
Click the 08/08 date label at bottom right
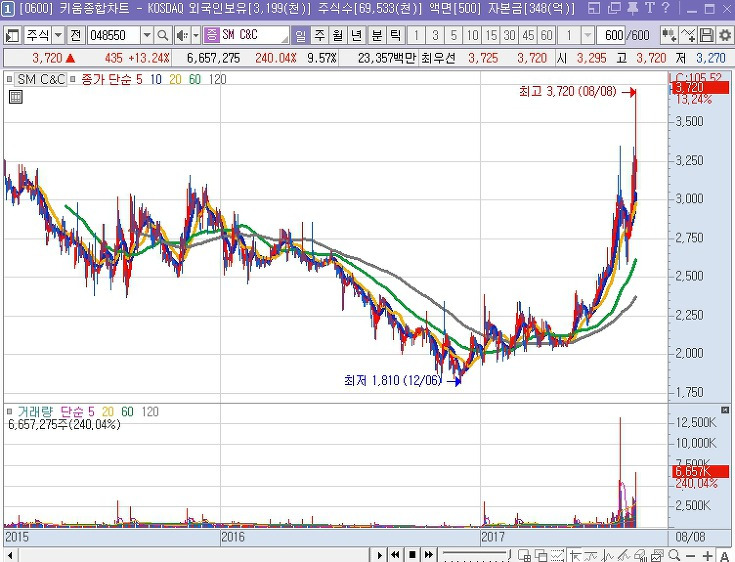pos(690,537)
